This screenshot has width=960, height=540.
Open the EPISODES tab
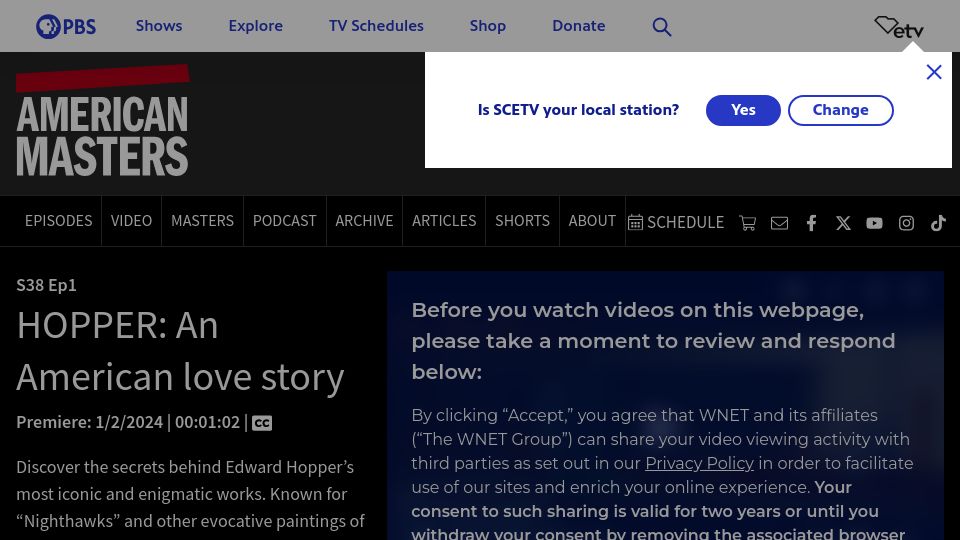pyautogui.click(x=59, y=221)
